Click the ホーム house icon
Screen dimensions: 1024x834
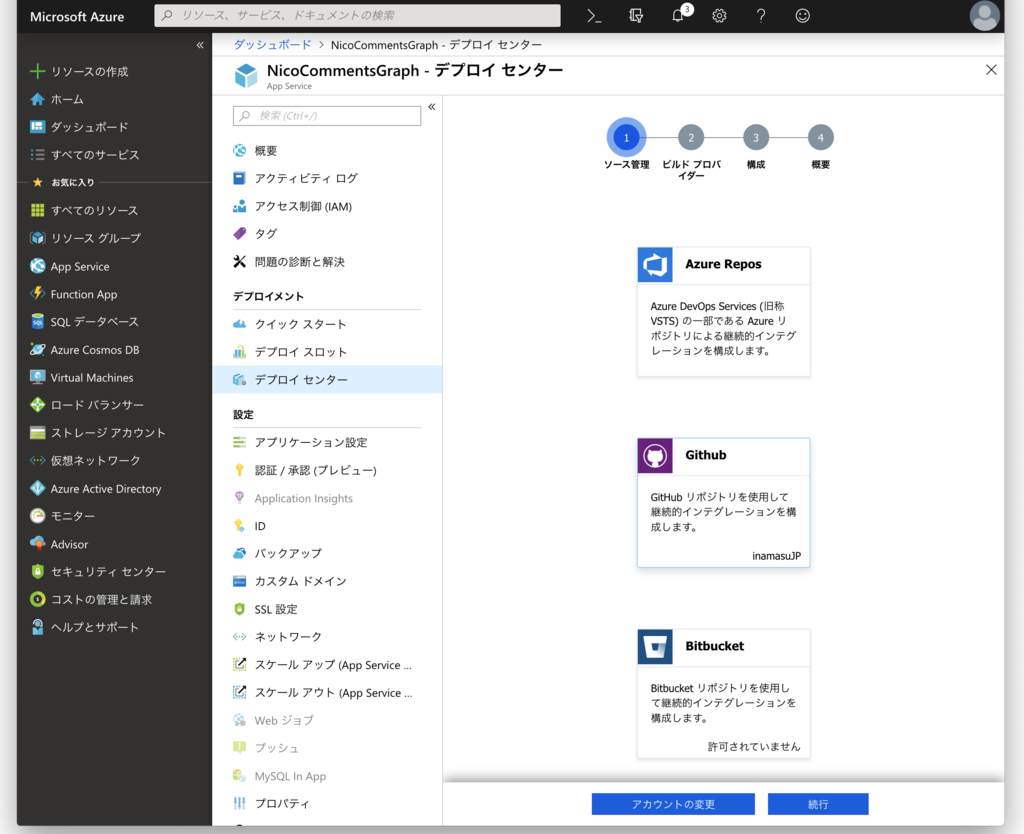(x=38, y=99)
